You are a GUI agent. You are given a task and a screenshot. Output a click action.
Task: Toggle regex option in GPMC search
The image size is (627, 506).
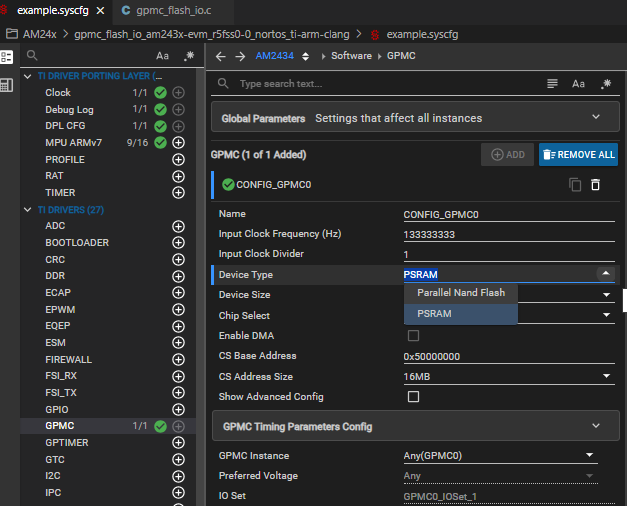(606, 84)
